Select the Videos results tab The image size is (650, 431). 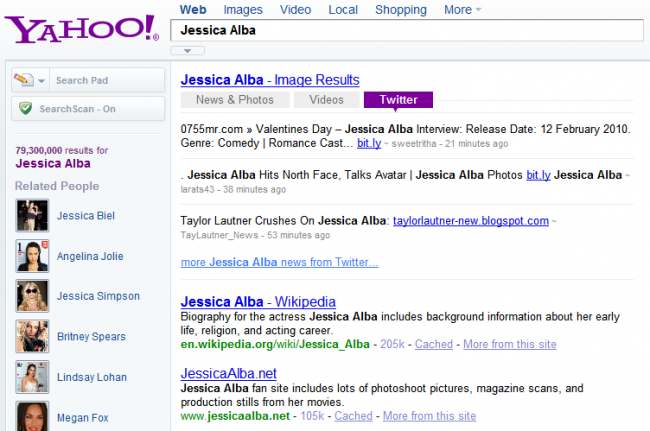(x=326, y=100)
